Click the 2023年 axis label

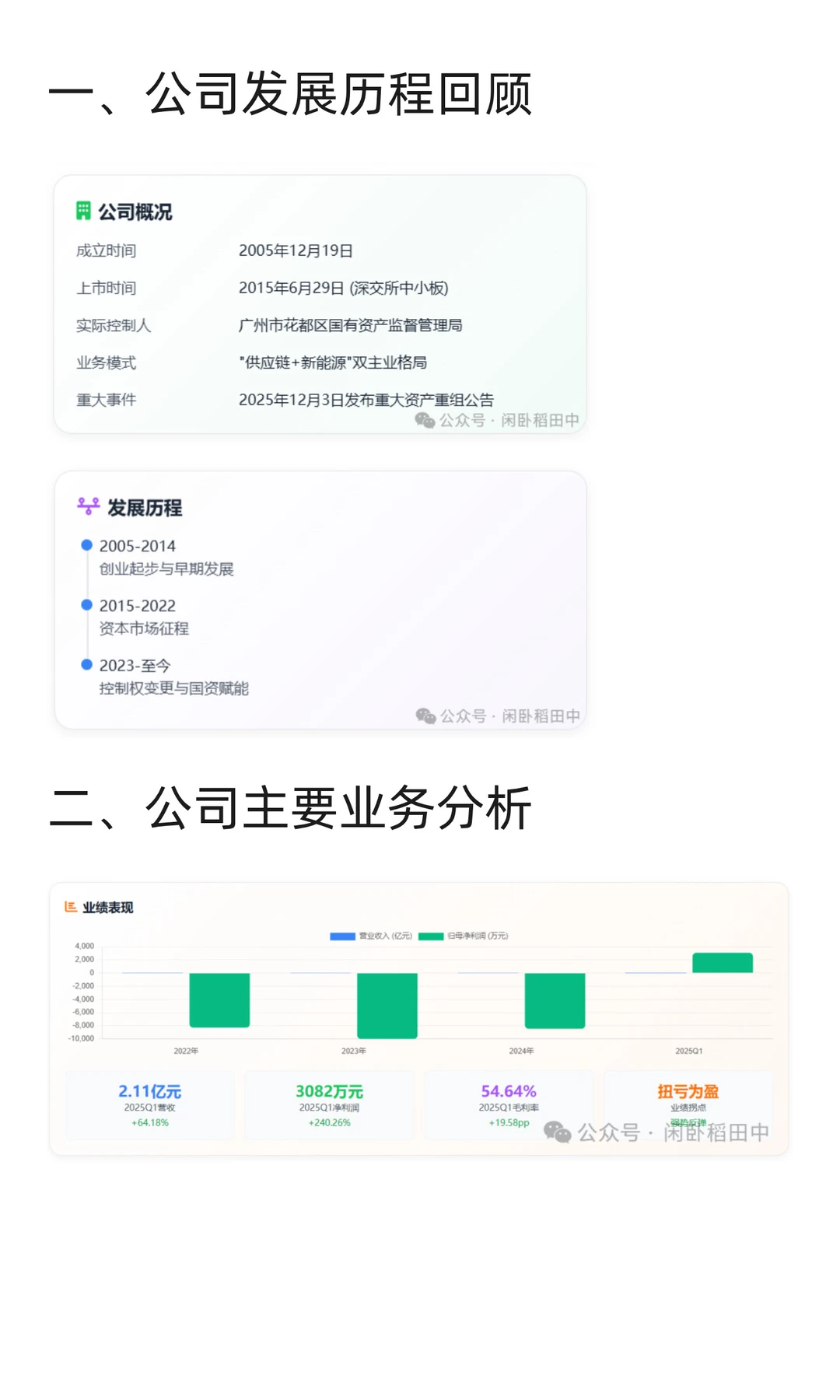pyautogui.click(x=354, y=1051)
